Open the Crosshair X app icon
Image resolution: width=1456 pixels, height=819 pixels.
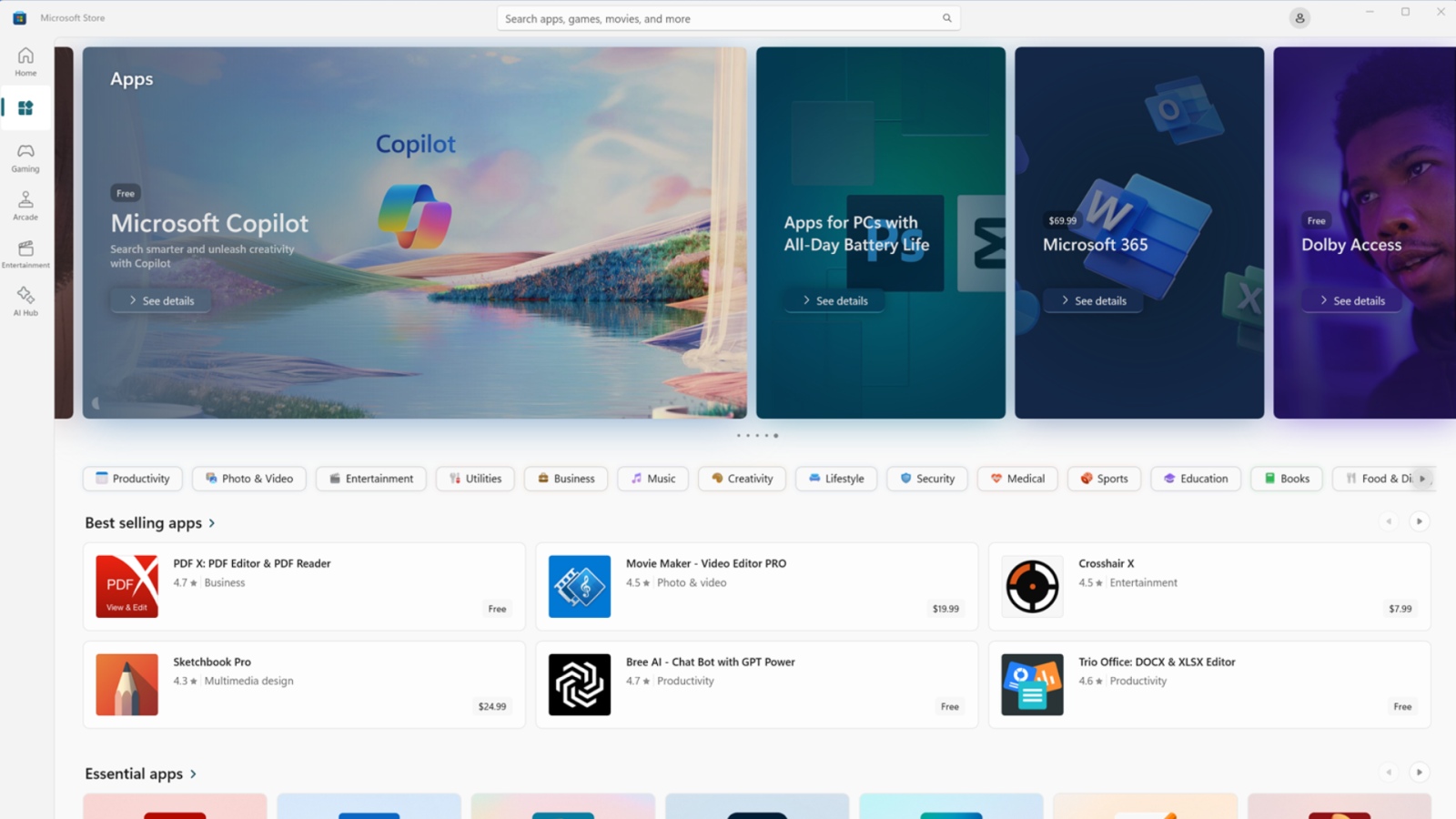pos(1032,587)
